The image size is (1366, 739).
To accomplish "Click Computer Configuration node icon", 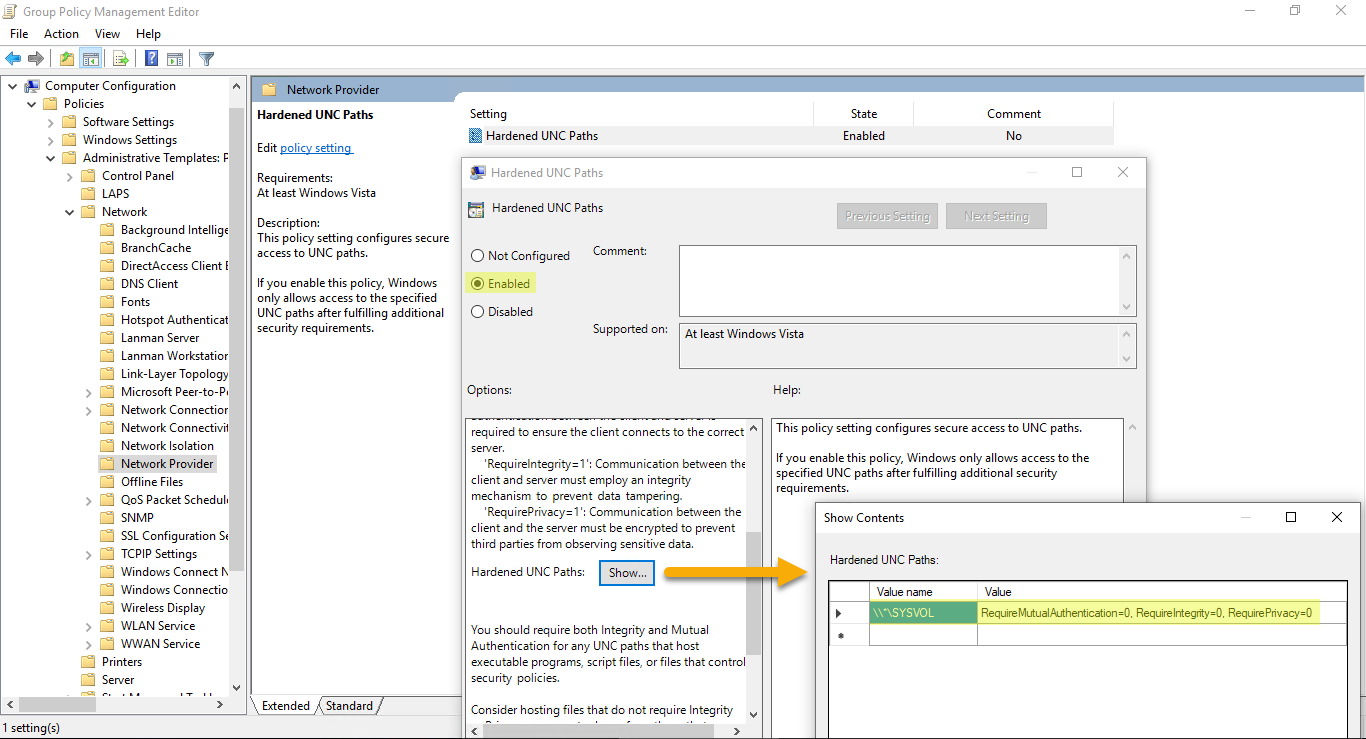I will point(32,86).
